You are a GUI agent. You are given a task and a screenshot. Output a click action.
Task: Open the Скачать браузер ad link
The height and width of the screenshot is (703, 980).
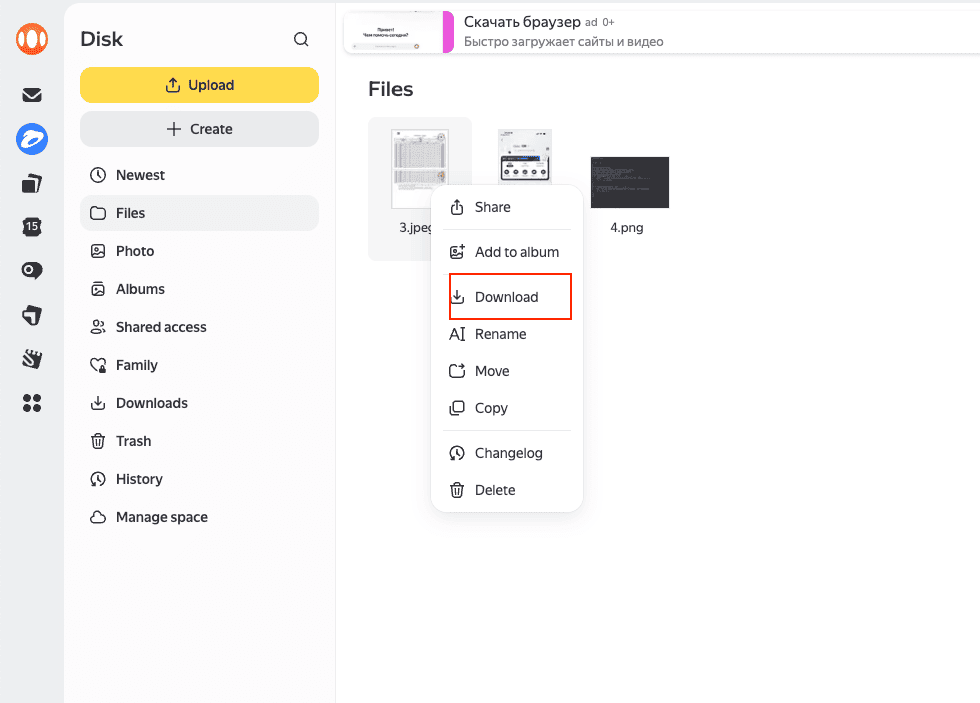524,21
